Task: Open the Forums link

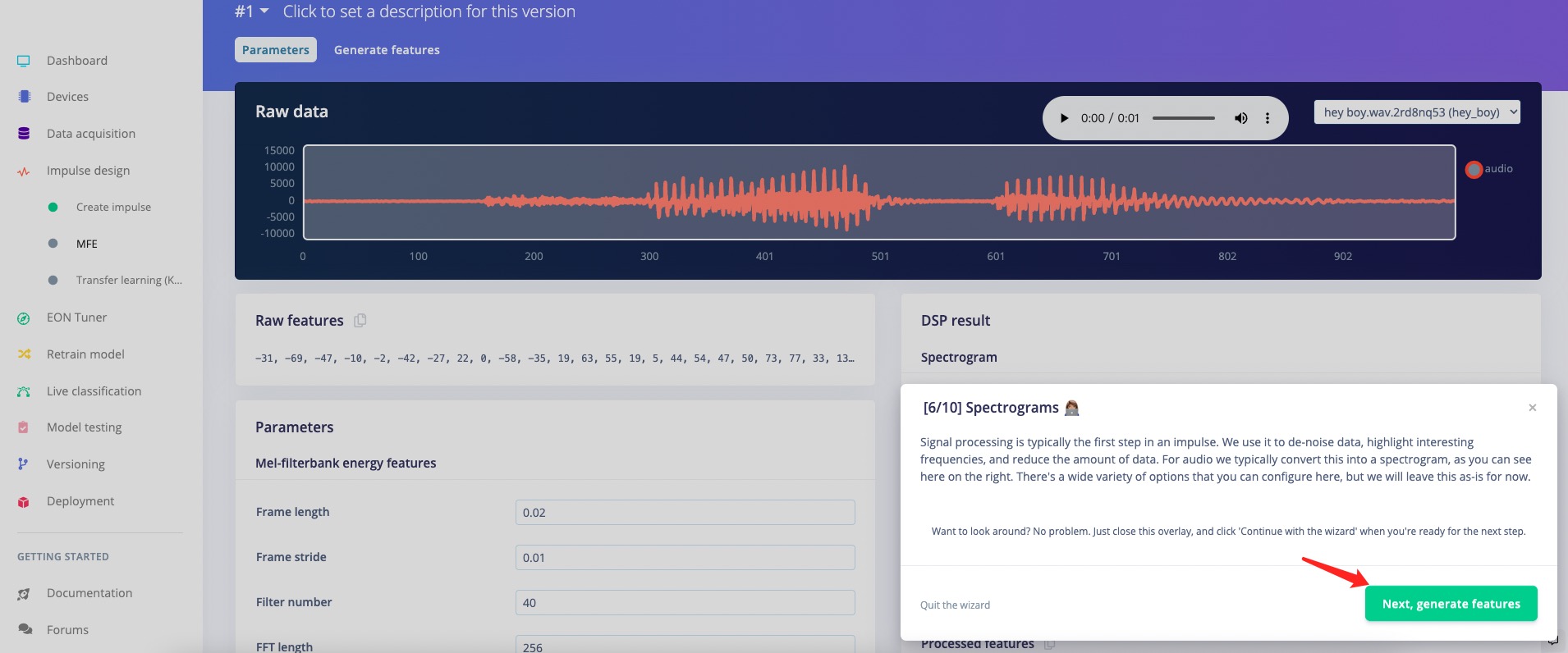Action: pos(67,630)
